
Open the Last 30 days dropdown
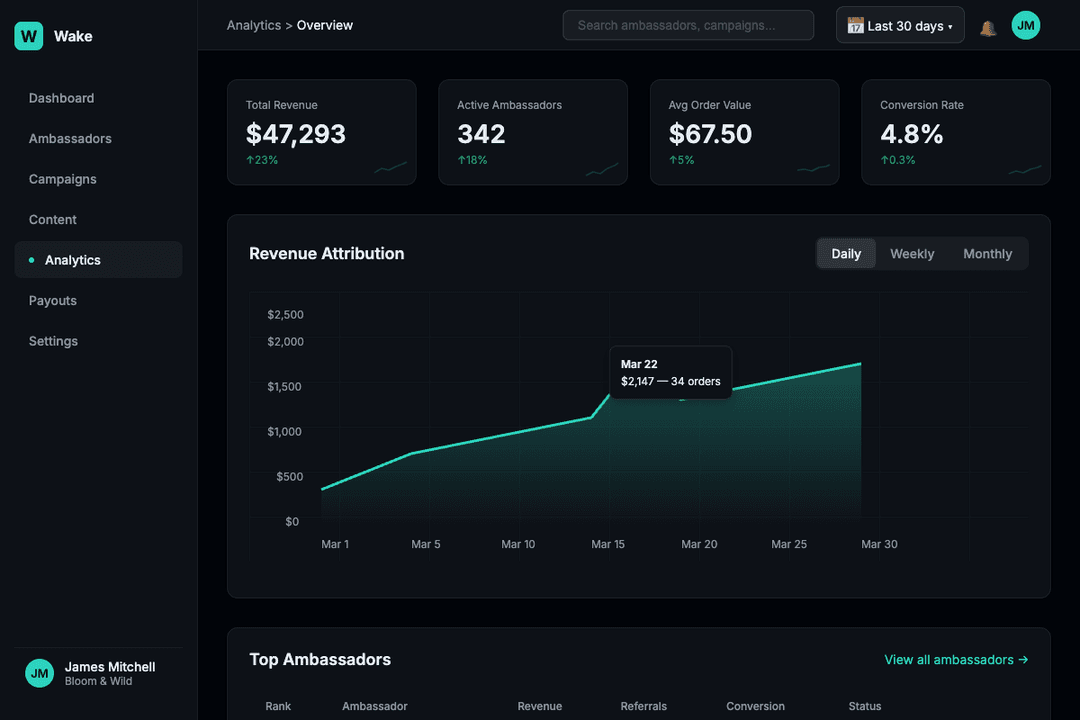click(x=899, y=25)
